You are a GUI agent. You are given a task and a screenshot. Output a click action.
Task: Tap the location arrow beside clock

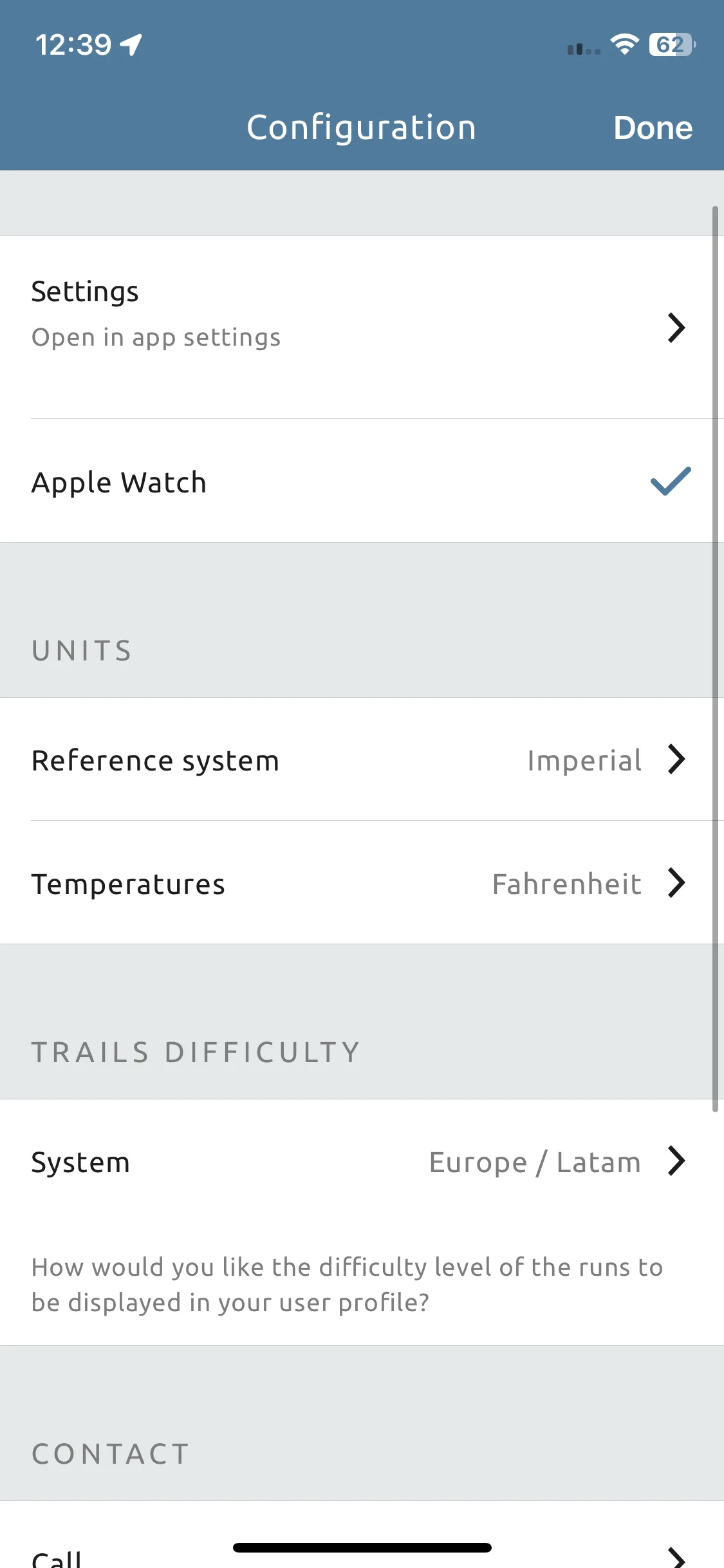click(x=131, y=45)
